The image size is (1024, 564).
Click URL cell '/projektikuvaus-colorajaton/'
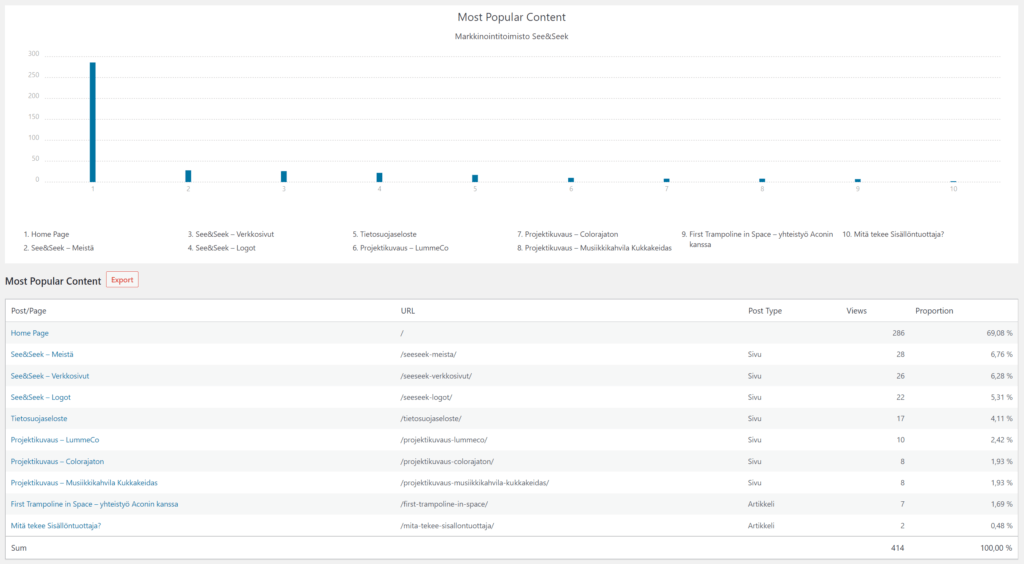point(447,462)
